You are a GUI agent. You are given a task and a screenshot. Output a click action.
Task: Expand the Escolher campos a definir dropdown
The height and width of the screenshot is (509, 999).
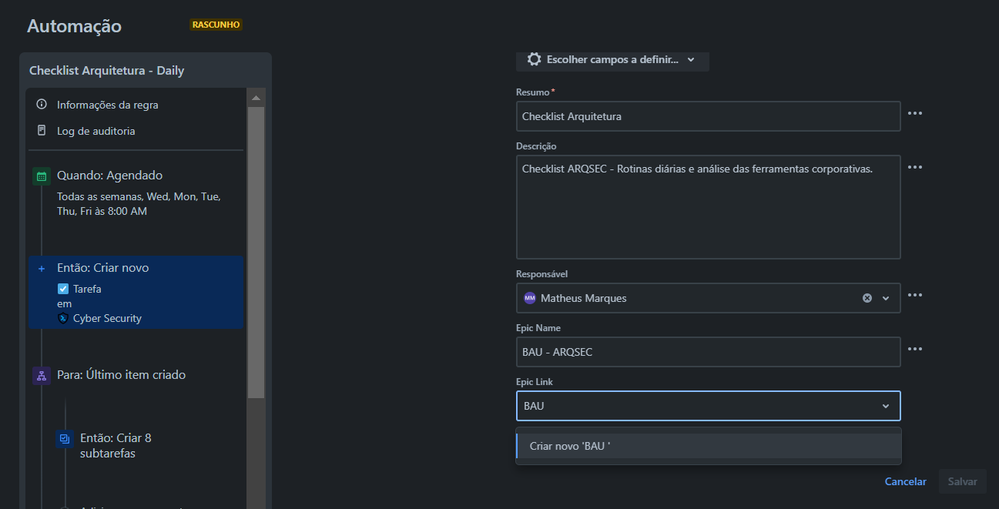612,59
